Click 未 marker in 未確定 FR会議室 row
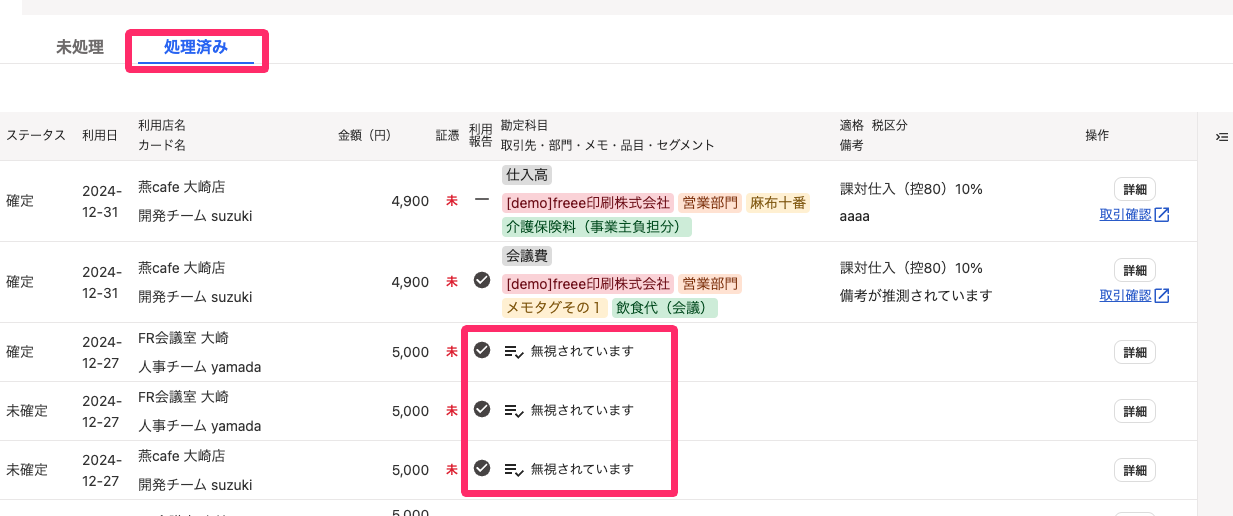Viewport: 1233px width, 516px height. coord(451,410)
